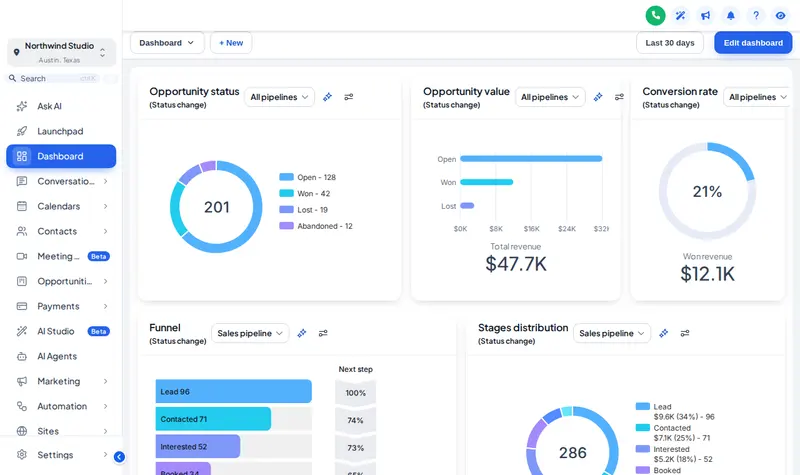The image size is (800, 475).
Task: Click the Lost - 19 legend entry
Action: pos(304,210)
